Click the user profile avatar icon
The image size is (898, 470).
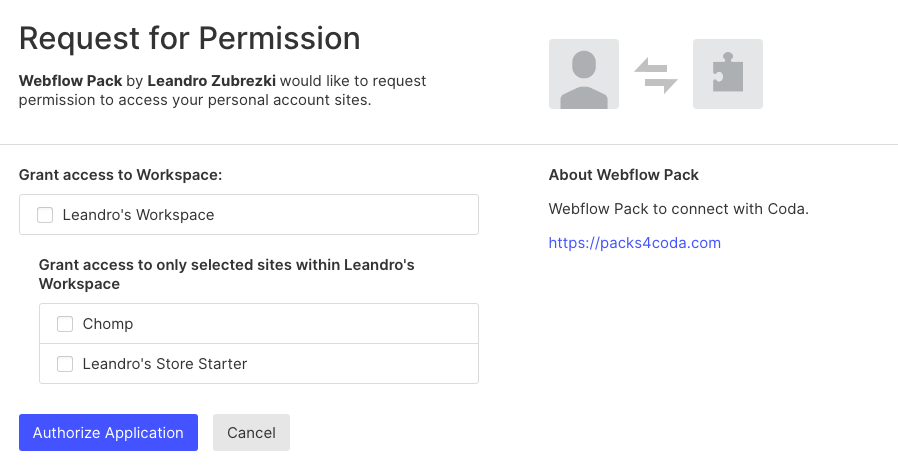583,74
